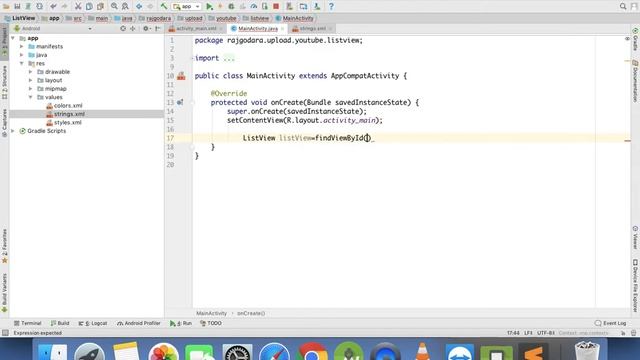Click Search Everywhere magnifier at top right
Screen dimensions: 640x360
click(x=623, y=7)
